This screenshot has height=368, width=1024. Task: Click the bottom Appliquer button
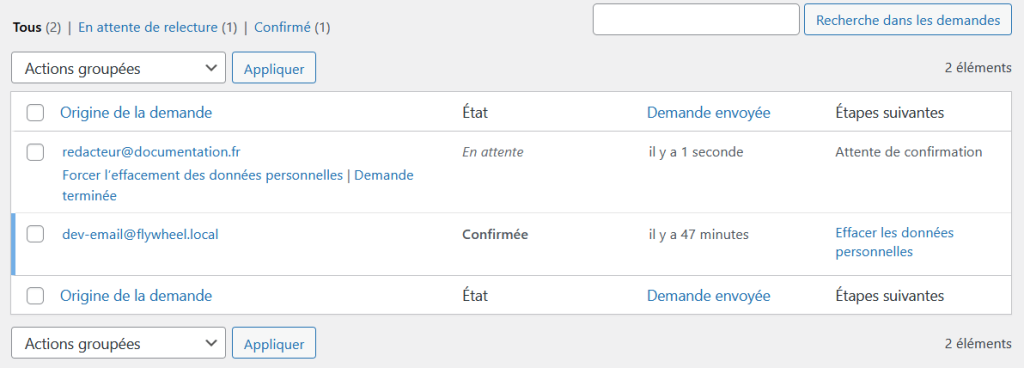(274, 344)
